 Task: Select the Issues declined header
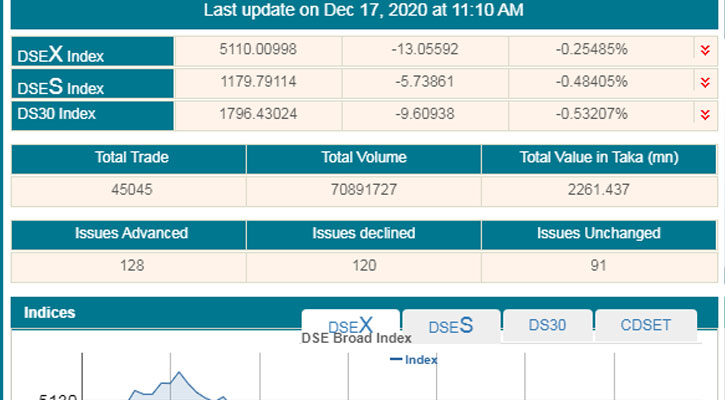[x=363, y=234]
